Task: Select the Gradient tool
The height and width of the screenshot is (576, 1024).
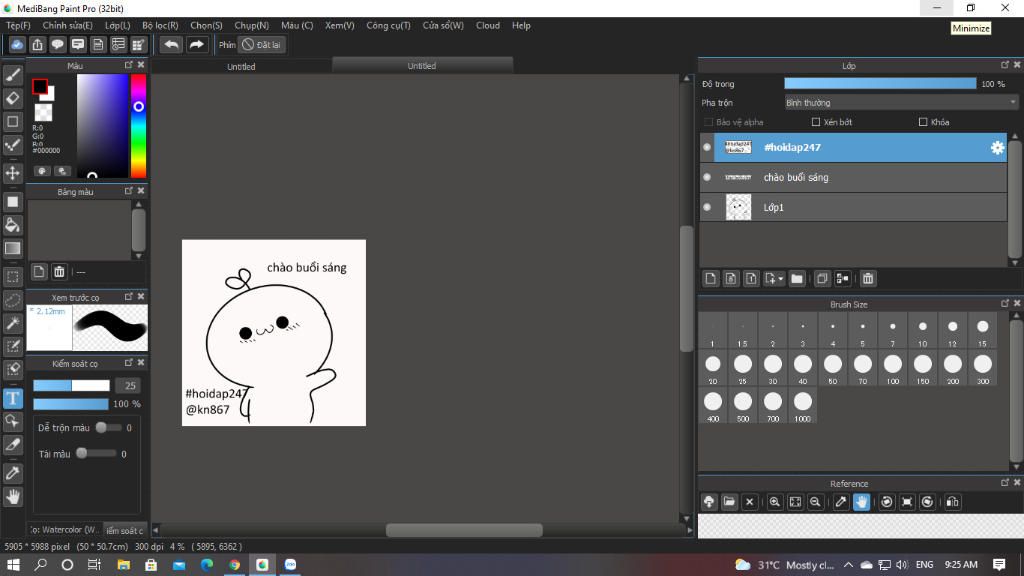Action: [x=12, y=248]
